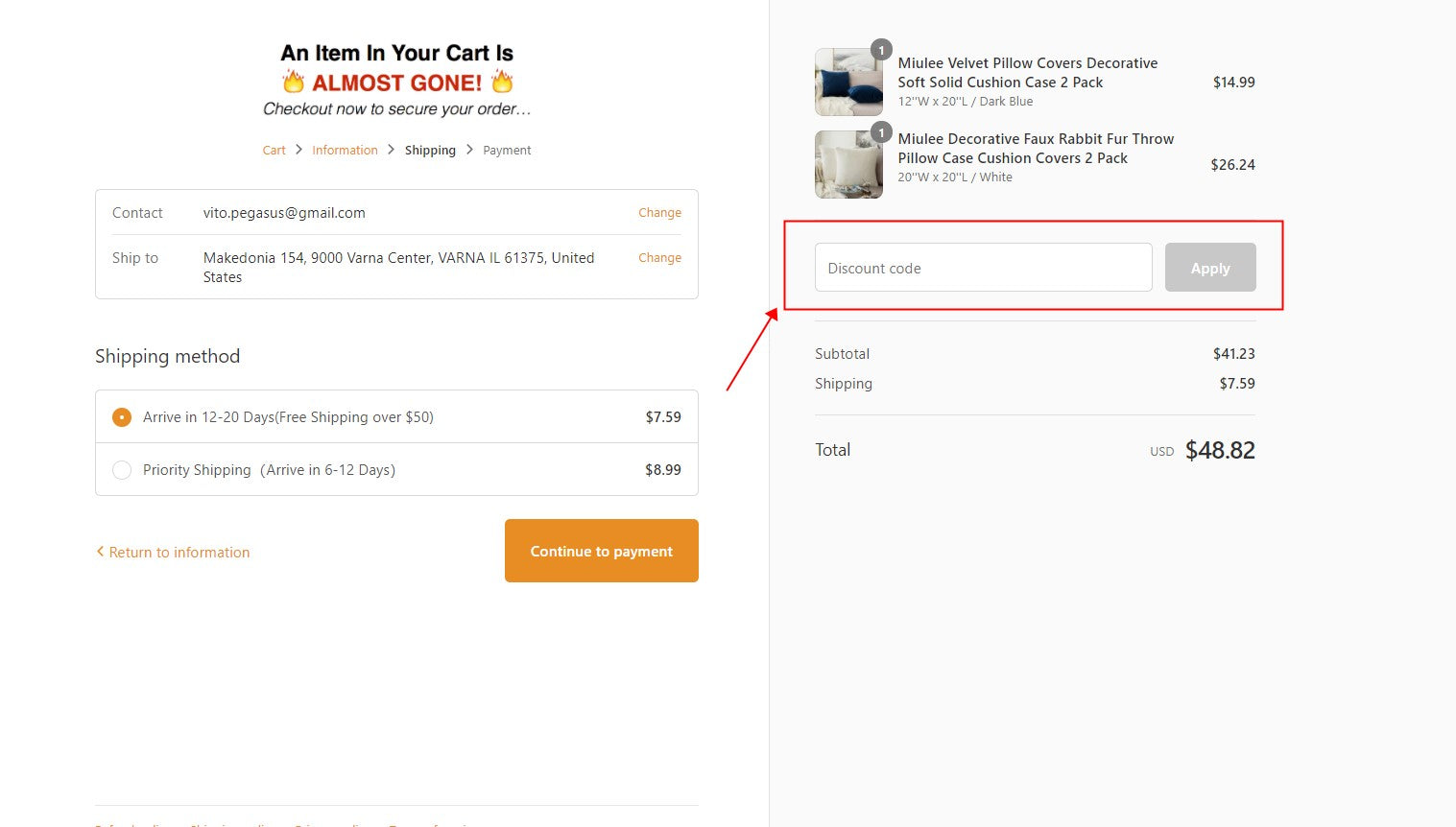1456x827 pixels.
Task: Select the 12-20 days shipping radio button
Action: click(x=122, y=417)
